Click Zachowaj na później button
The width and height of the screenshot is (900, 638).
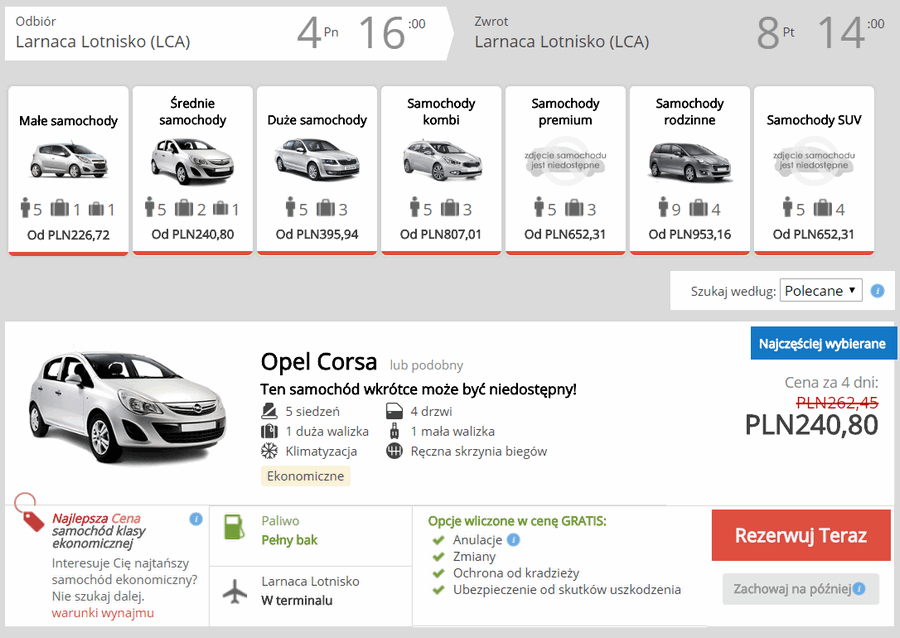point(801,589)
